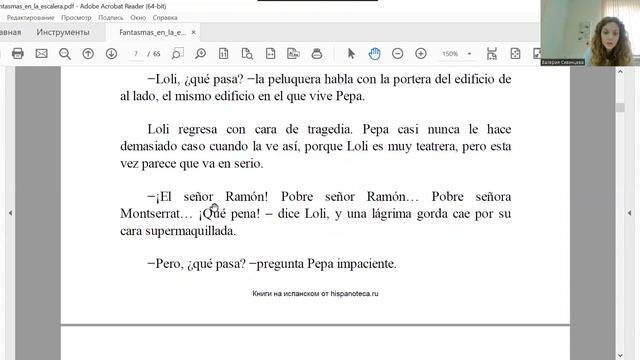Viewport: 640px width, 360px height.
Task: Select the dynamic zoom tool
Action: (x=200, y=53)
